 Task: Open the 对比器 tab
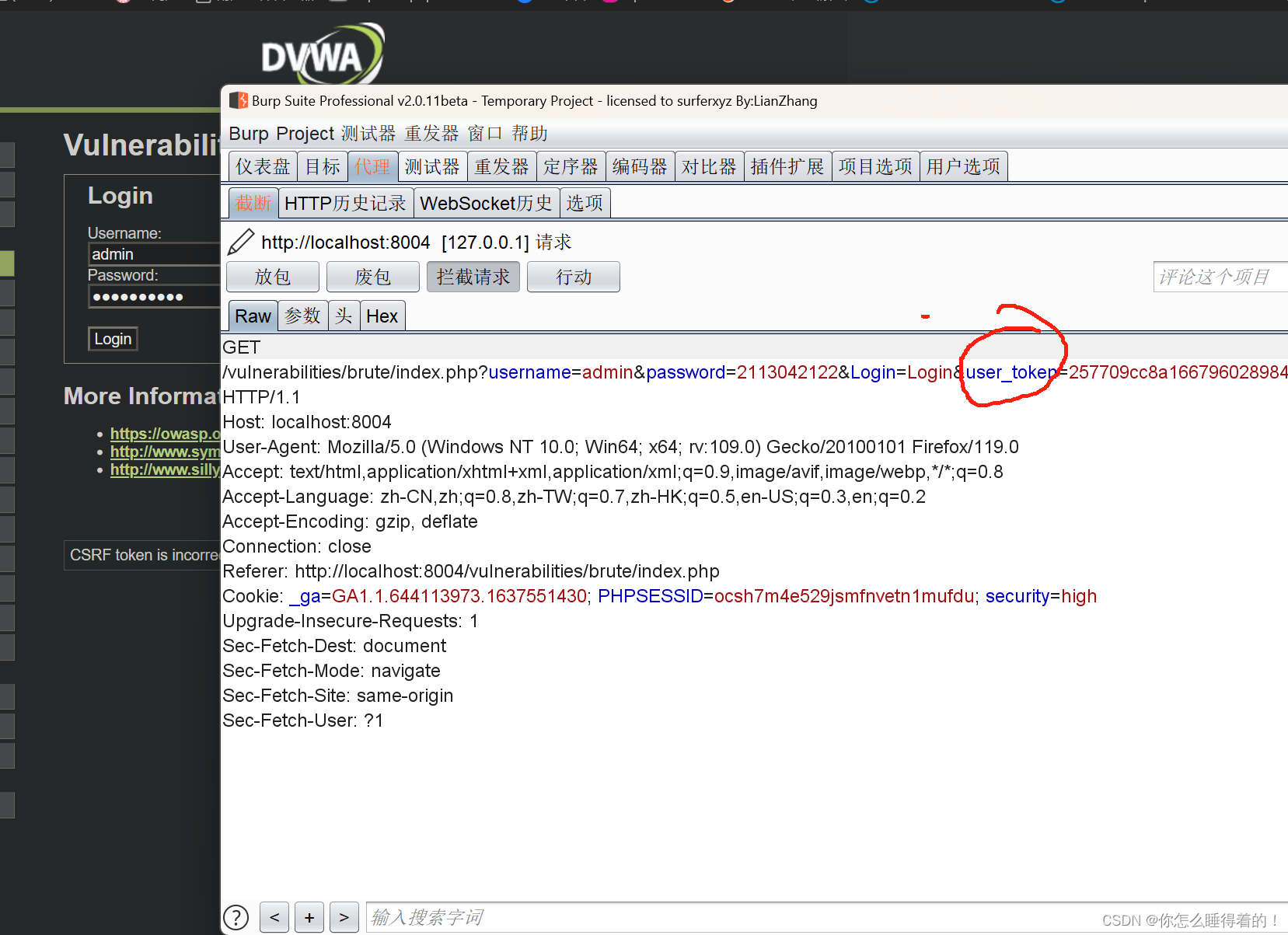coord(709,166)
